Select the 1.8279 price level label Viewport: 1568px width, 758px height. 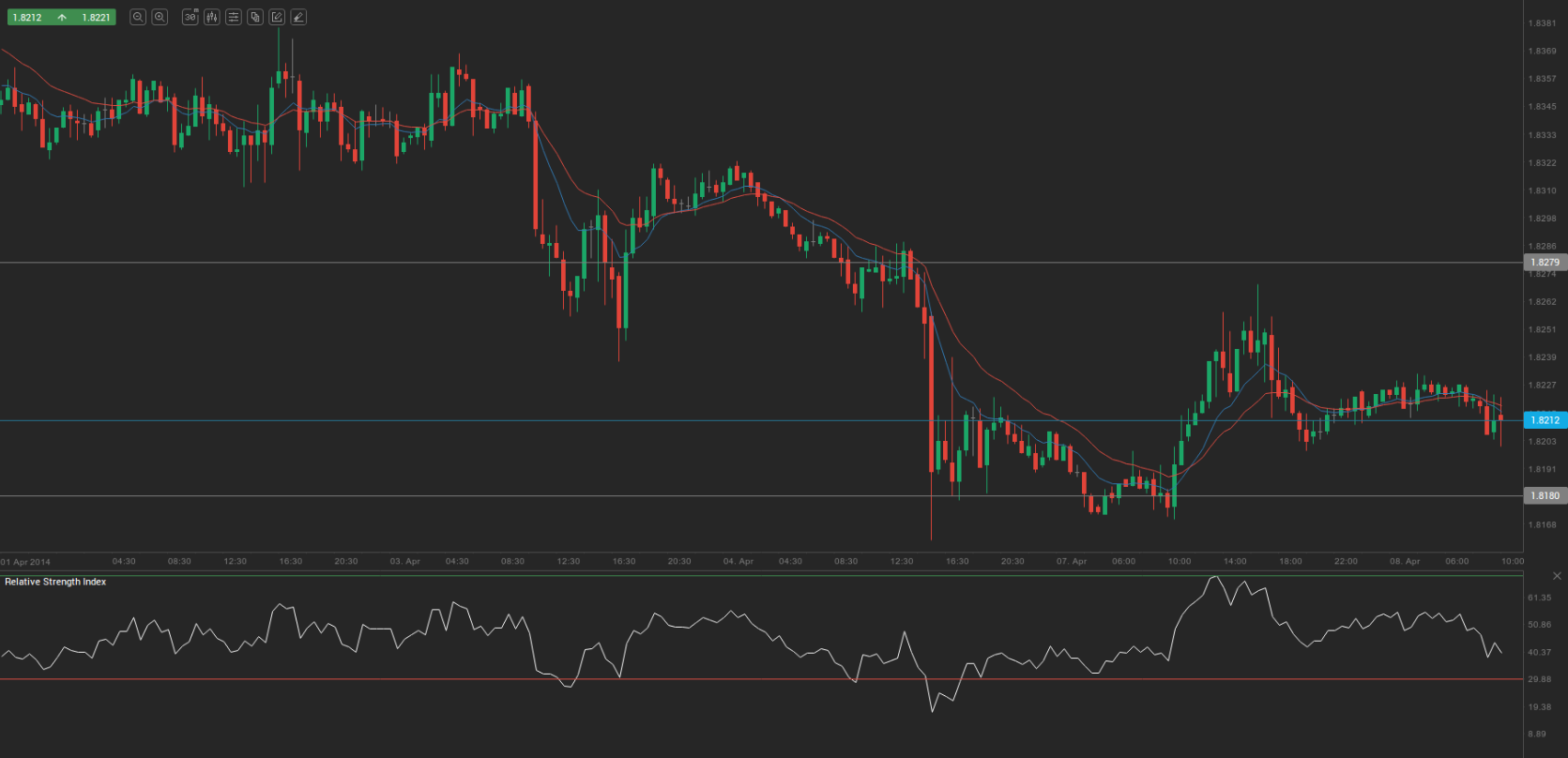pos(1545,263)
